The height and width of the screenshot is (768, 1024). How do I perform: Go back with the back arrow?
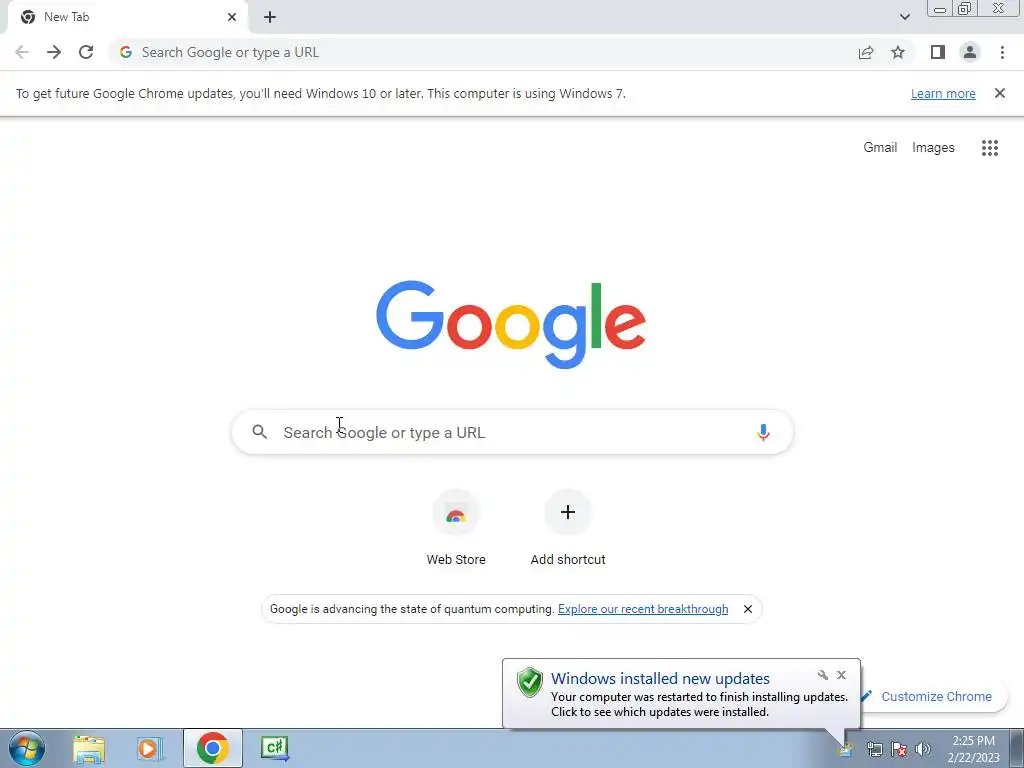click(x=22, y=52)
